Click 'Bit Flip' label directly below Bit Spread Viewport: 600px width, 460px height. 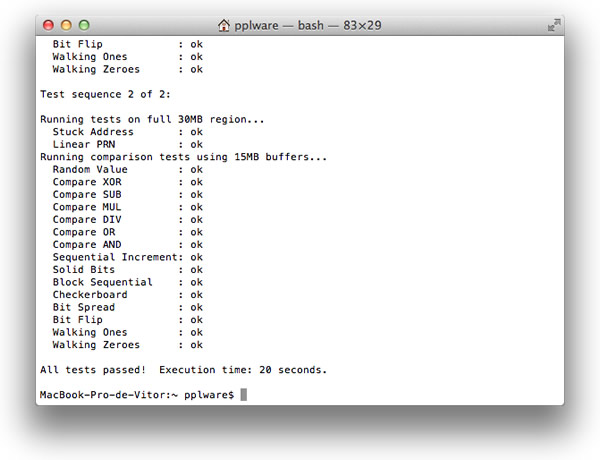click(78, 320)
